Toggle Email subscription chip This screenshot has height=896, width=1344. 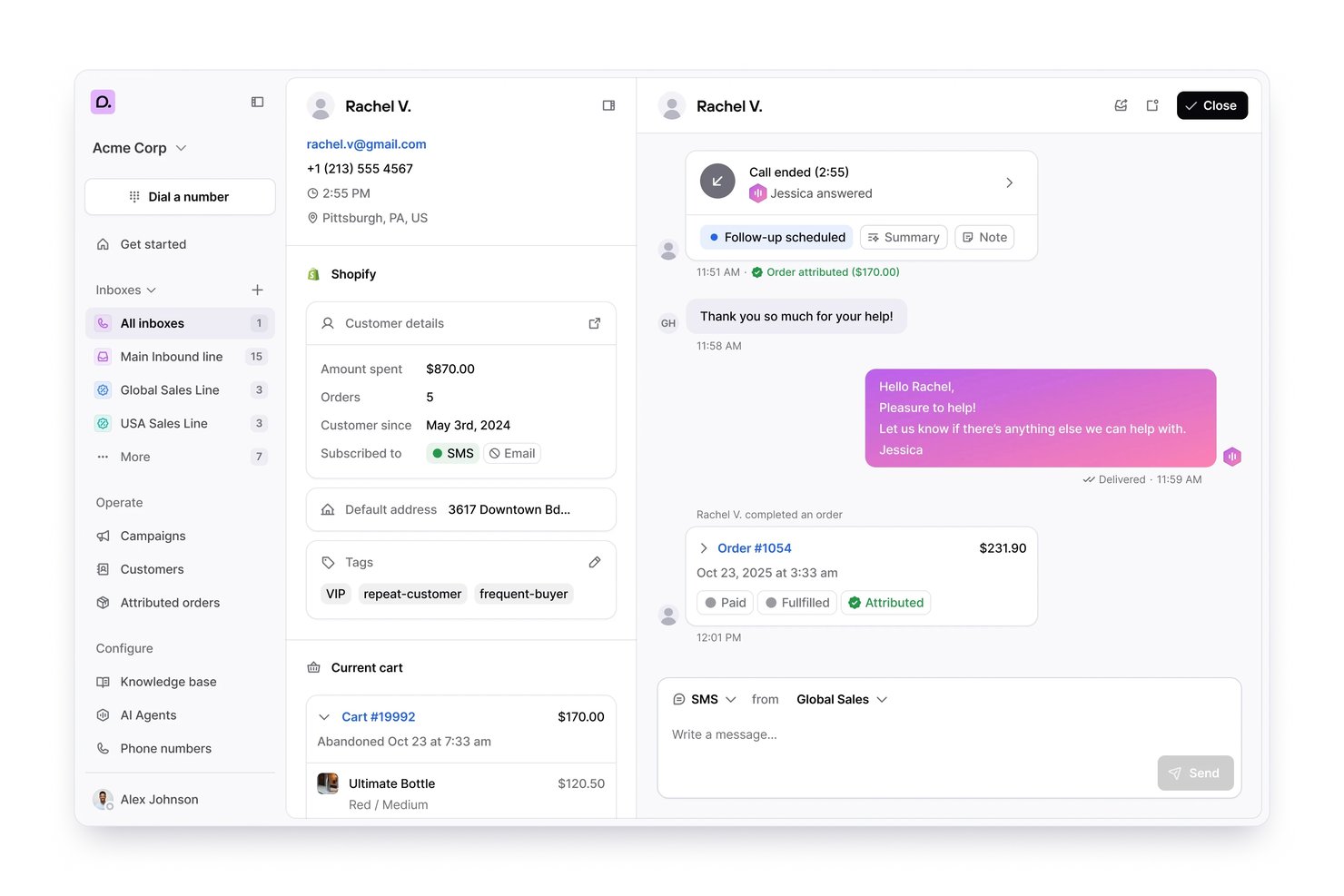tap(512, 453)
